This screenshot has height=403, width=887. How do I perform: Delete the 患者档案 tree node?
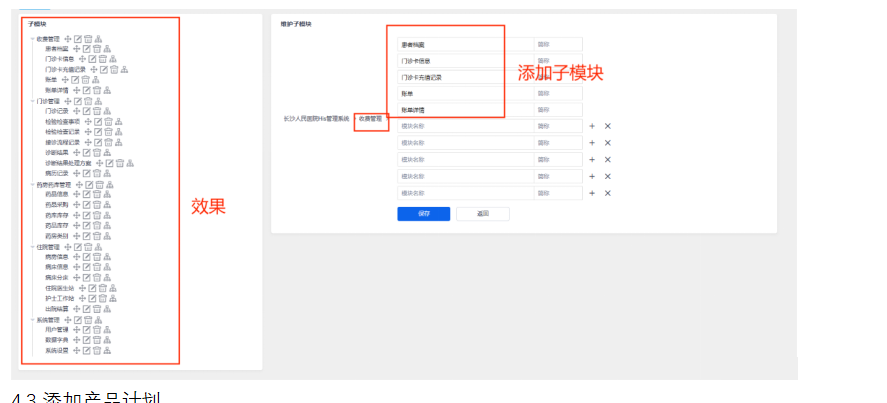click(97, 49)
